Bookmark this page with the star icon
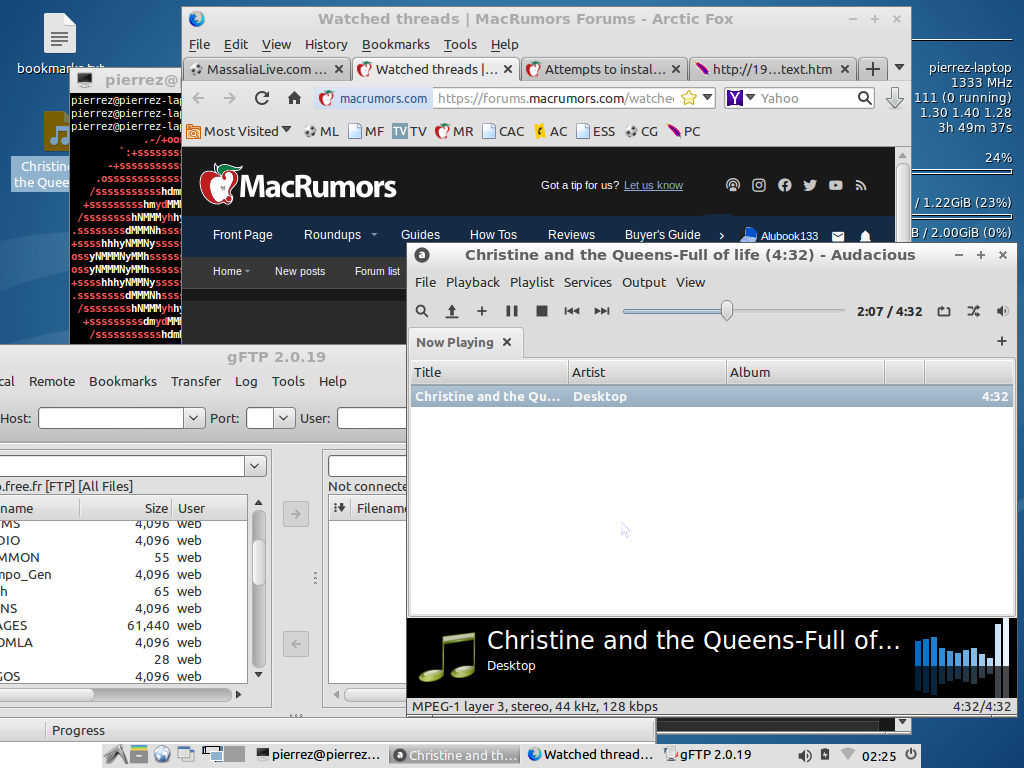Screen dimensions: 1024x768 pos(688,98)
